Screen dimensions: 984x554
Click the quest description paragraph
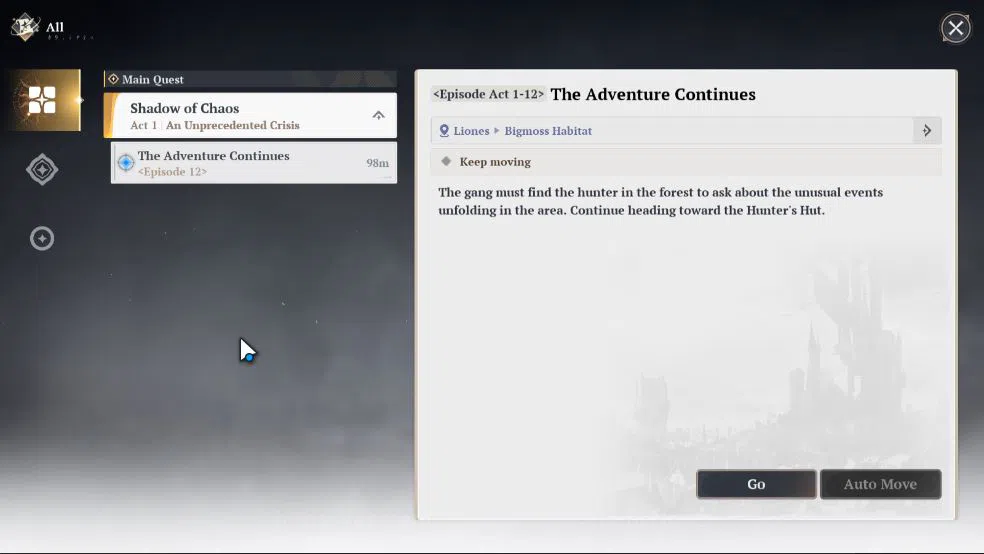point(660,201)
